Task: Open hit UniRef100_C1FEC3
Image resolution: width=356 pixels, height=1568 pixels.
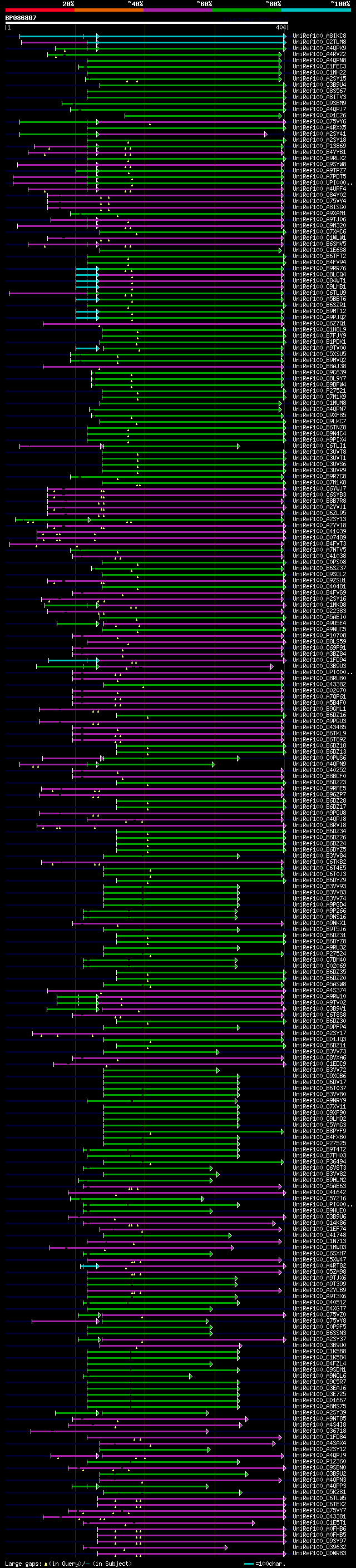Action: tap(319, 66)
